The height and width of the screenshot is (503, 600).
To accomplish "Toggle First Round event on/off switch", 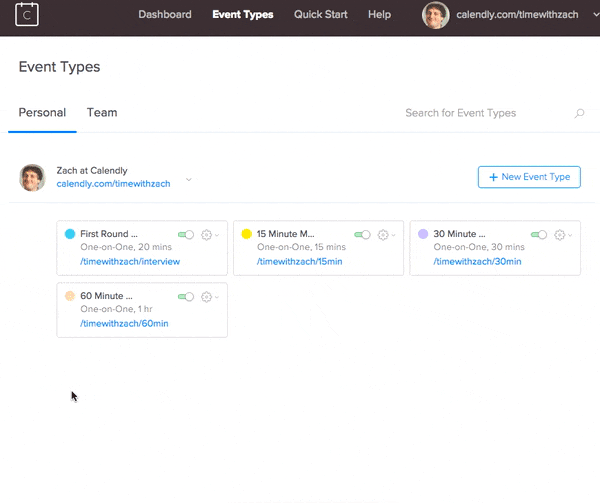I will (x=186, y=234).
